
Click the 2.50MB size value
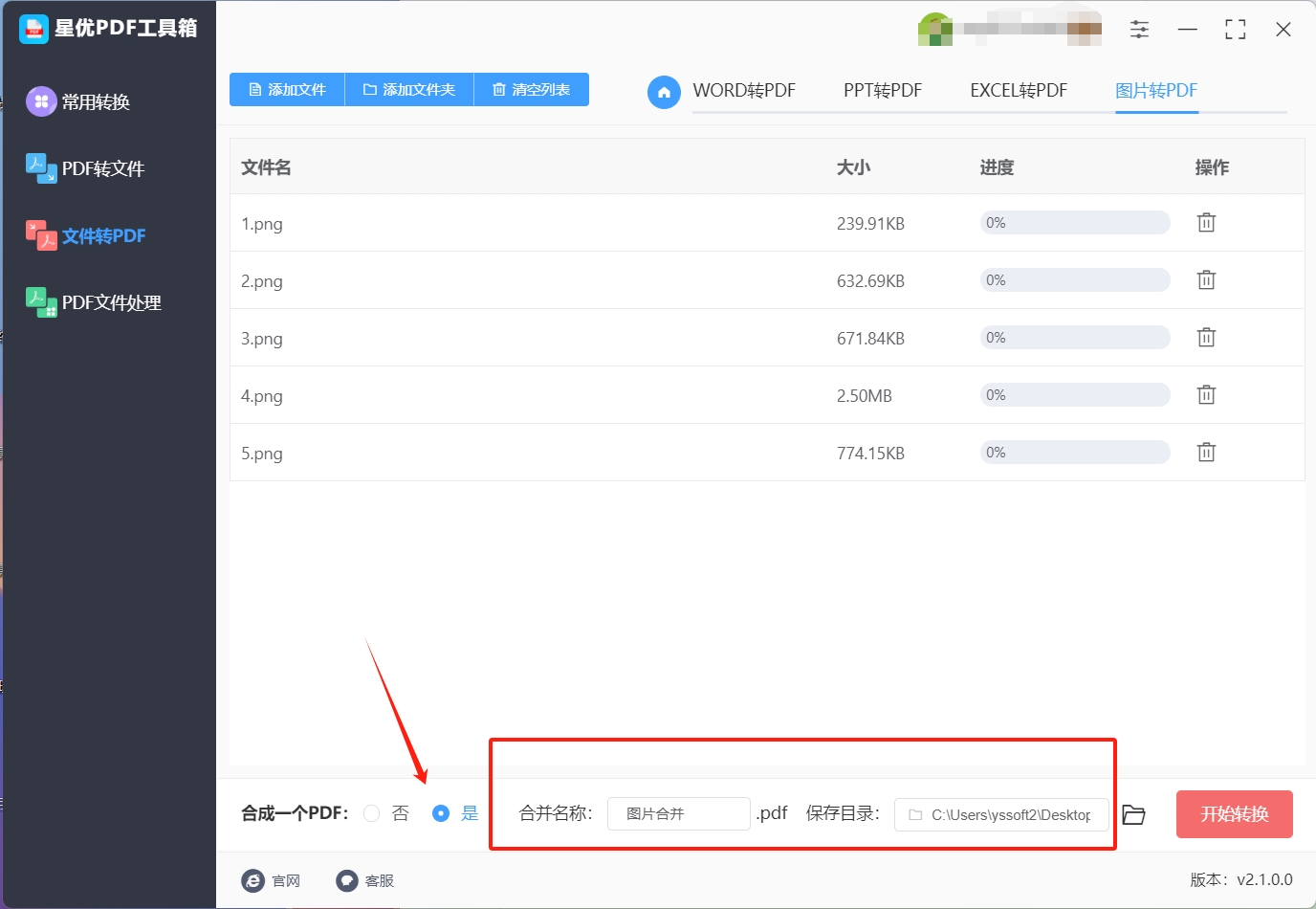(x=865, y=396)
